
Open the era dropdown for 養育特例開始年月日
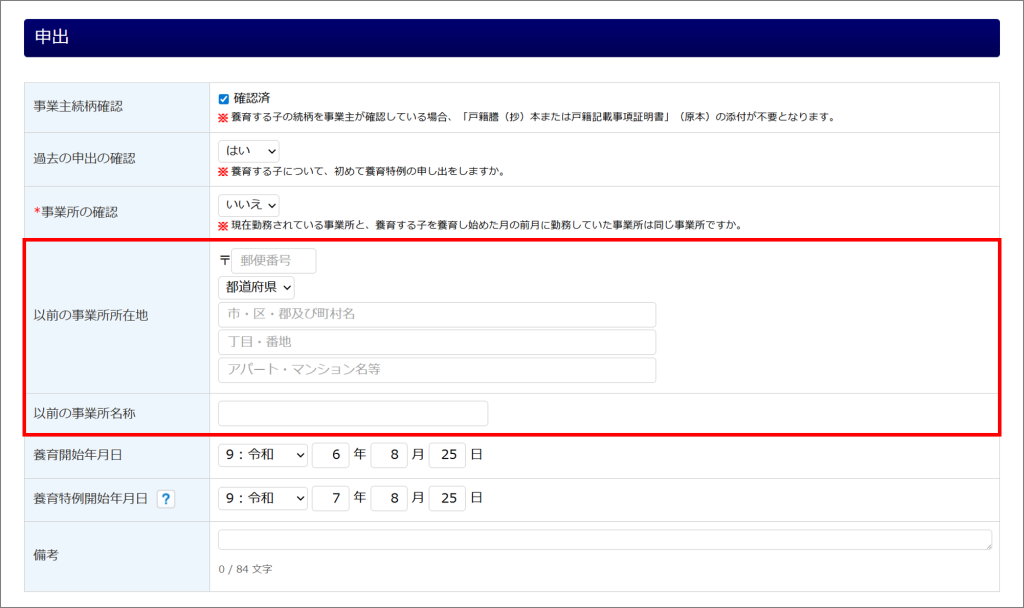(263, 498)
